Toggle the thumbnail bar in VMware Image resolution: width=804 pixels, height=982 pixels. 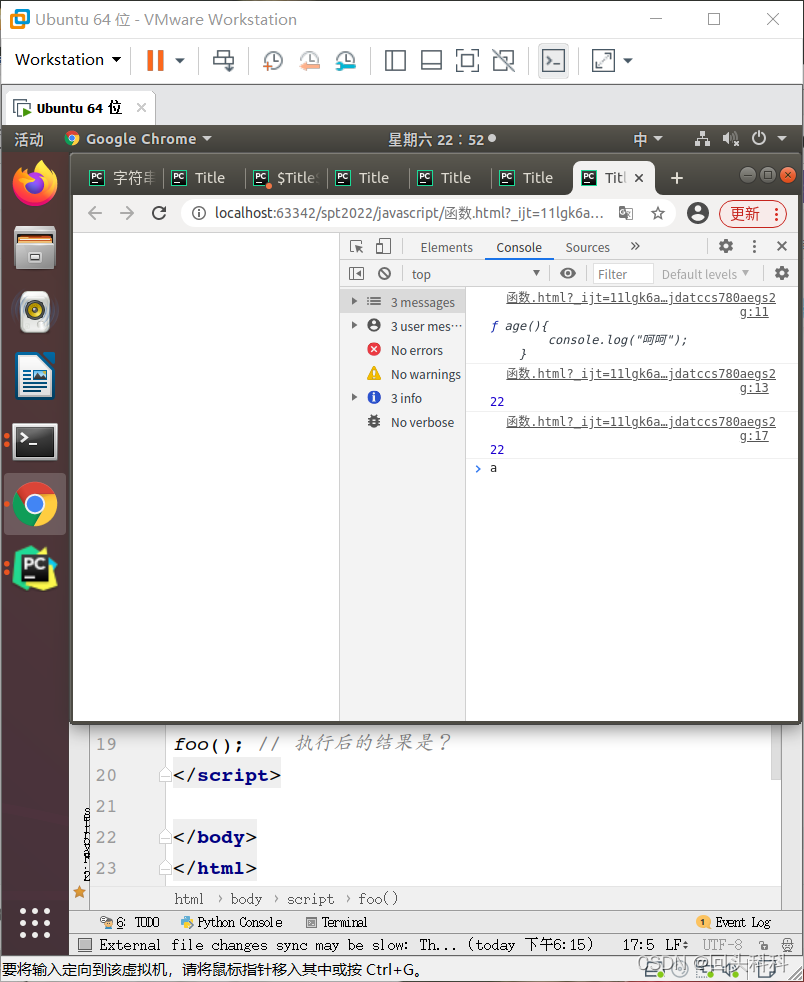tap(431, 61)
